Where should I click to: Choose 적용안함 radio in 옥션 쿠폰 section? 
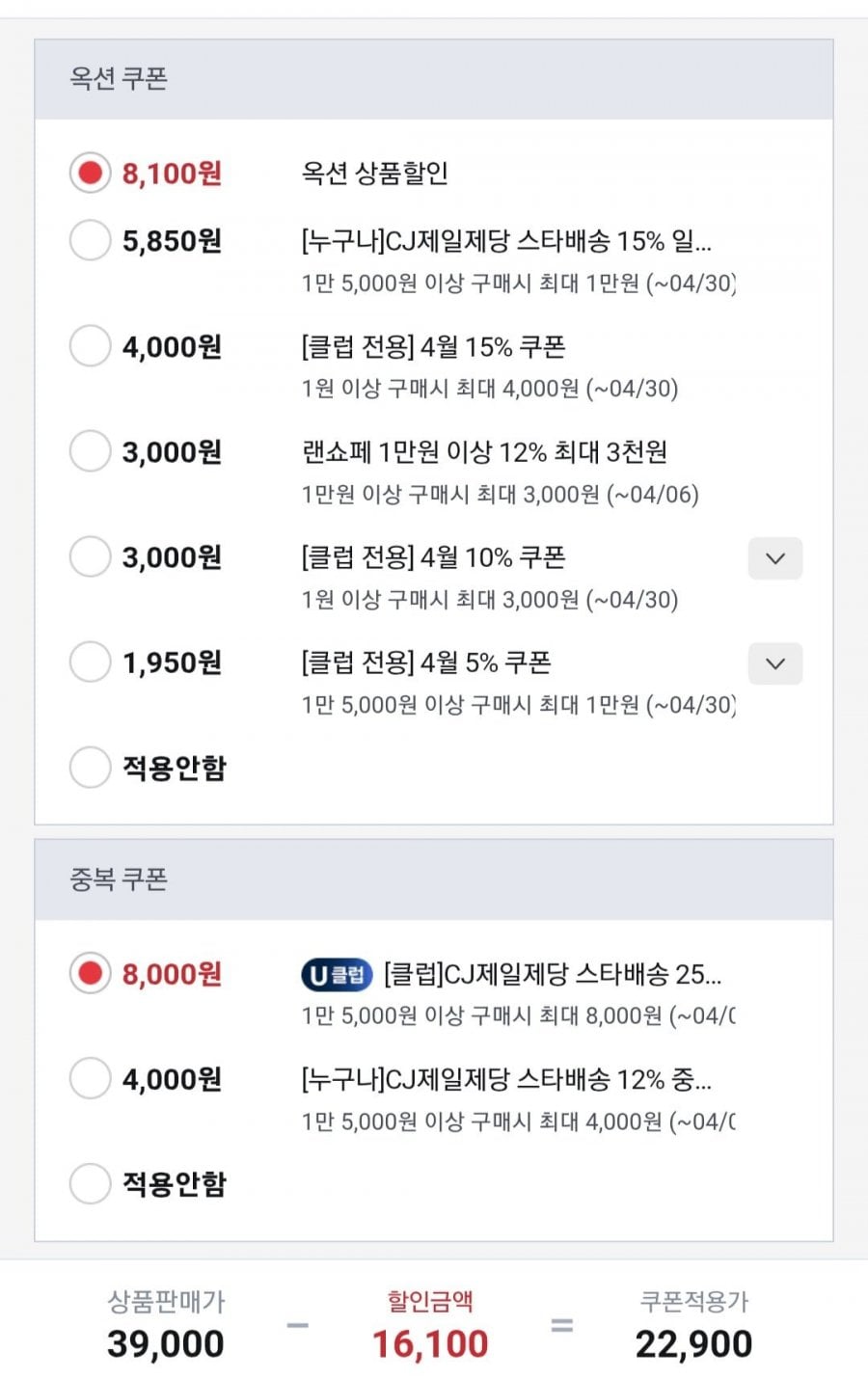(x=90, y=768)
